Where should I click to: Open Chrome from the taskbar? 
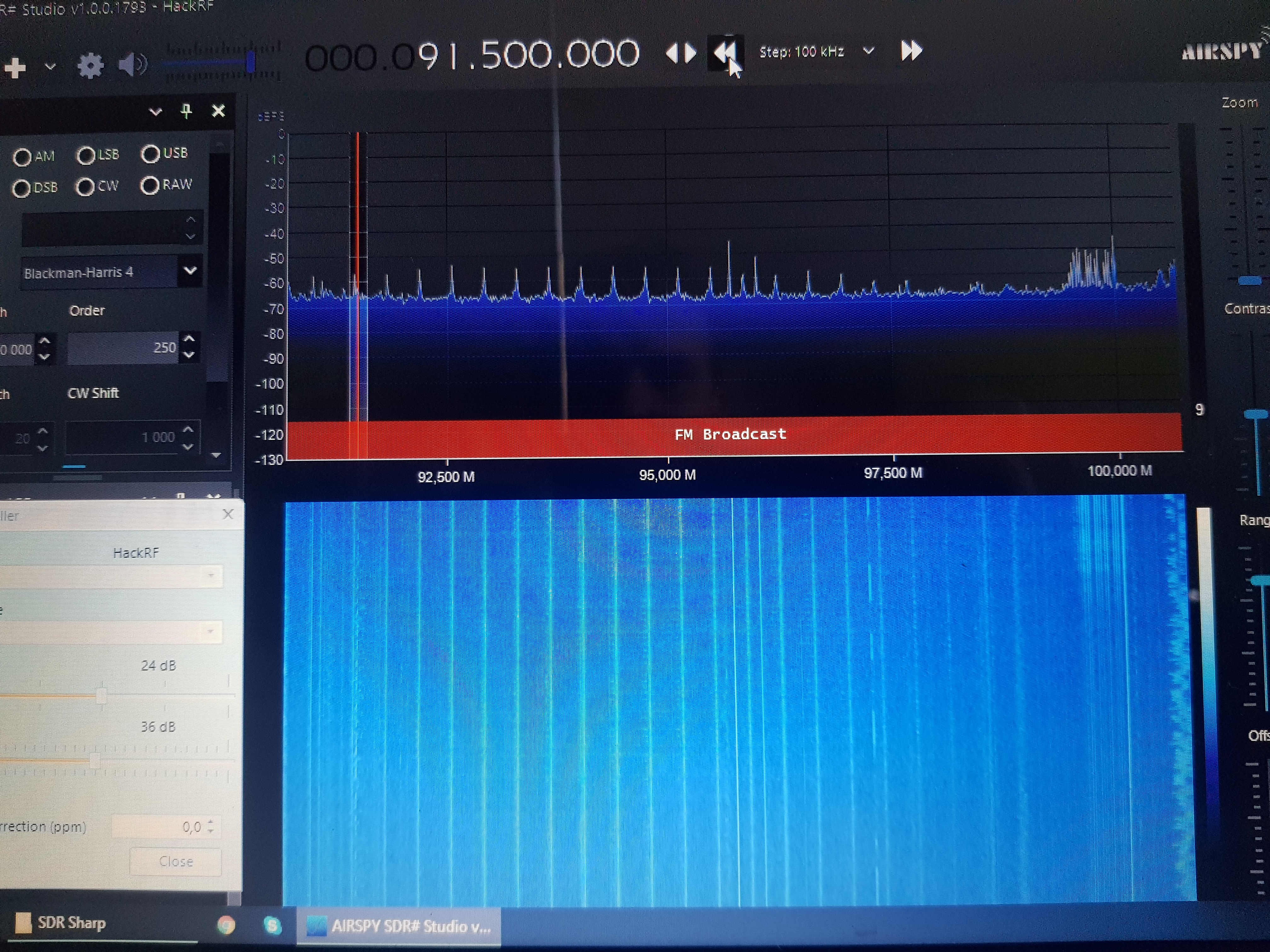coord(226,925)
